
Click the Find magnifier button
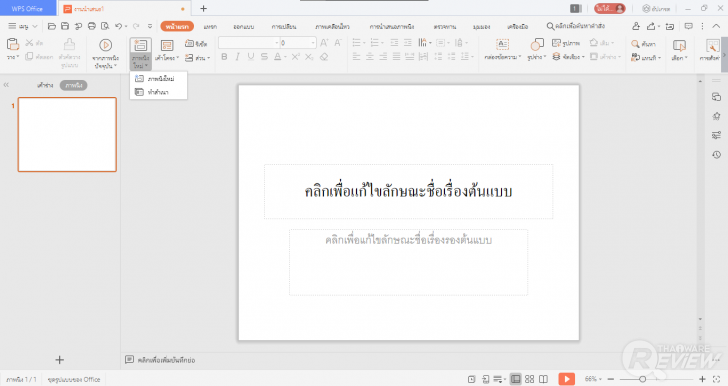click(643, 44)
